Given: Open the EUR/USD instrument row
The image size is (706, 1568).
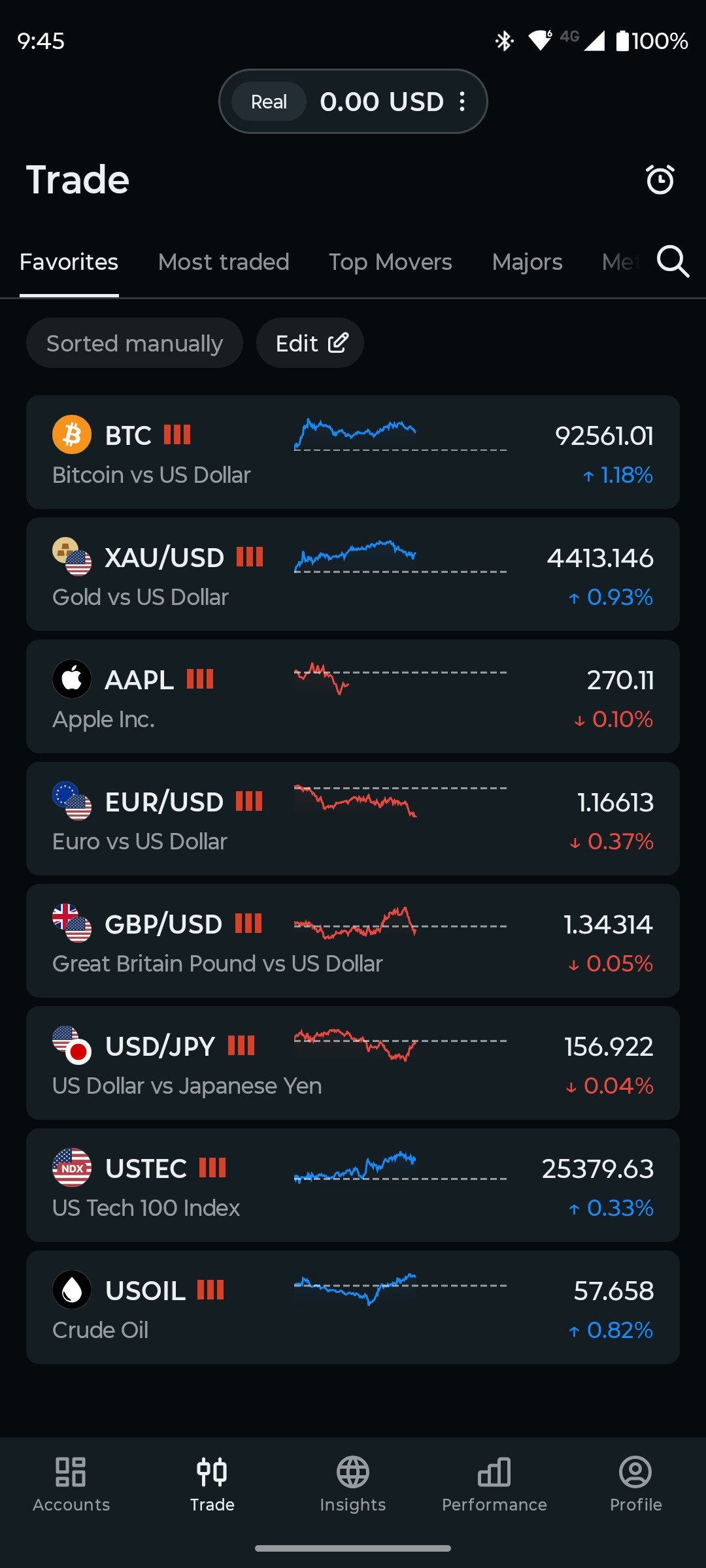Looking at the screenshot, I should tap(353, 819).
